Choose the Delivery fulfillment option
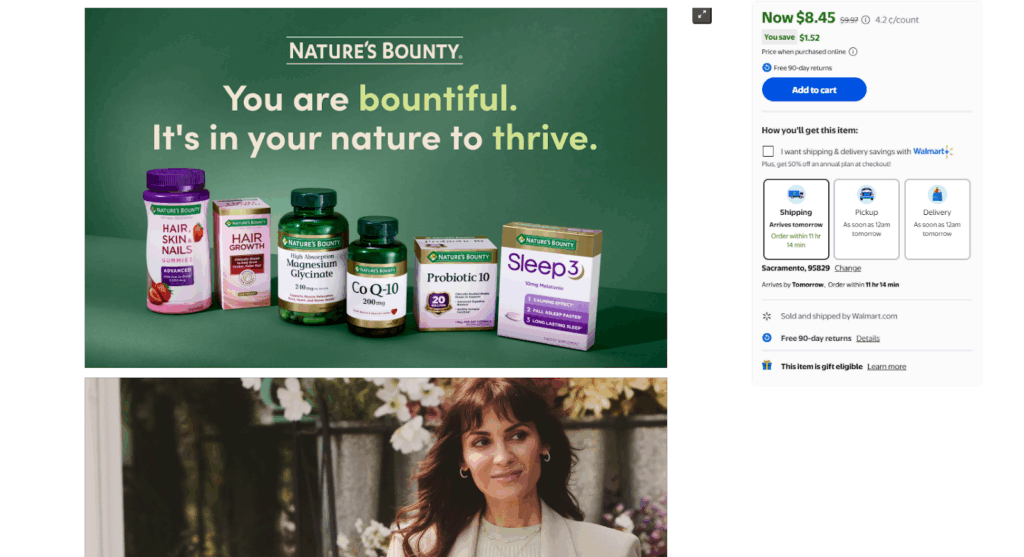Screen dimensions: 1024x557 (x=937, y=219)
